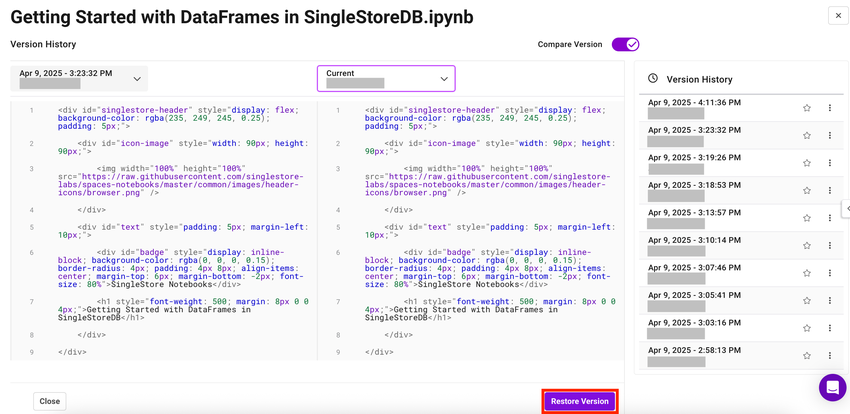The image size is (850, 414).
Task: Toggle the Compare Version switch off
Action: (626, 44)
